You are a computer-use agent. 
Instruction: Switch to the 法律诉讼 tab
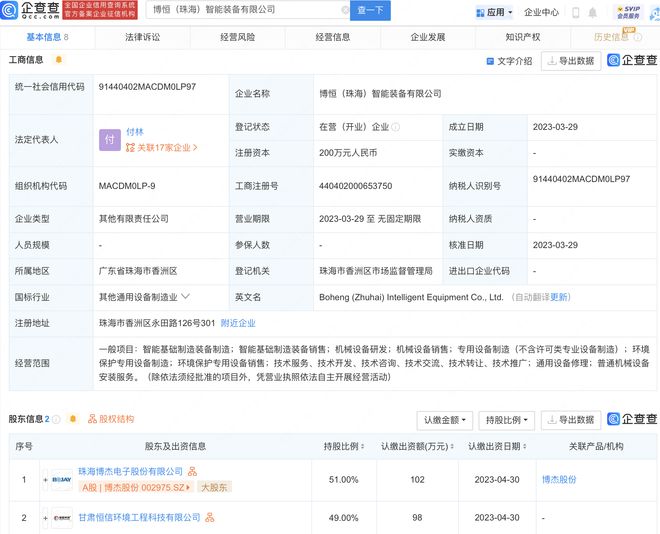143,37
